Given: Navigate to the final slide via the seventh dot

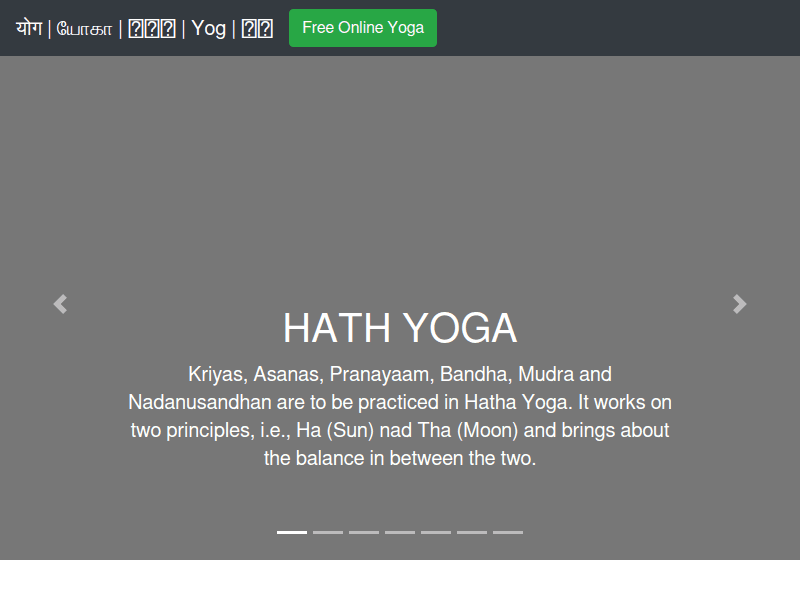Looking at the screenshot, I should click(508, 532).
